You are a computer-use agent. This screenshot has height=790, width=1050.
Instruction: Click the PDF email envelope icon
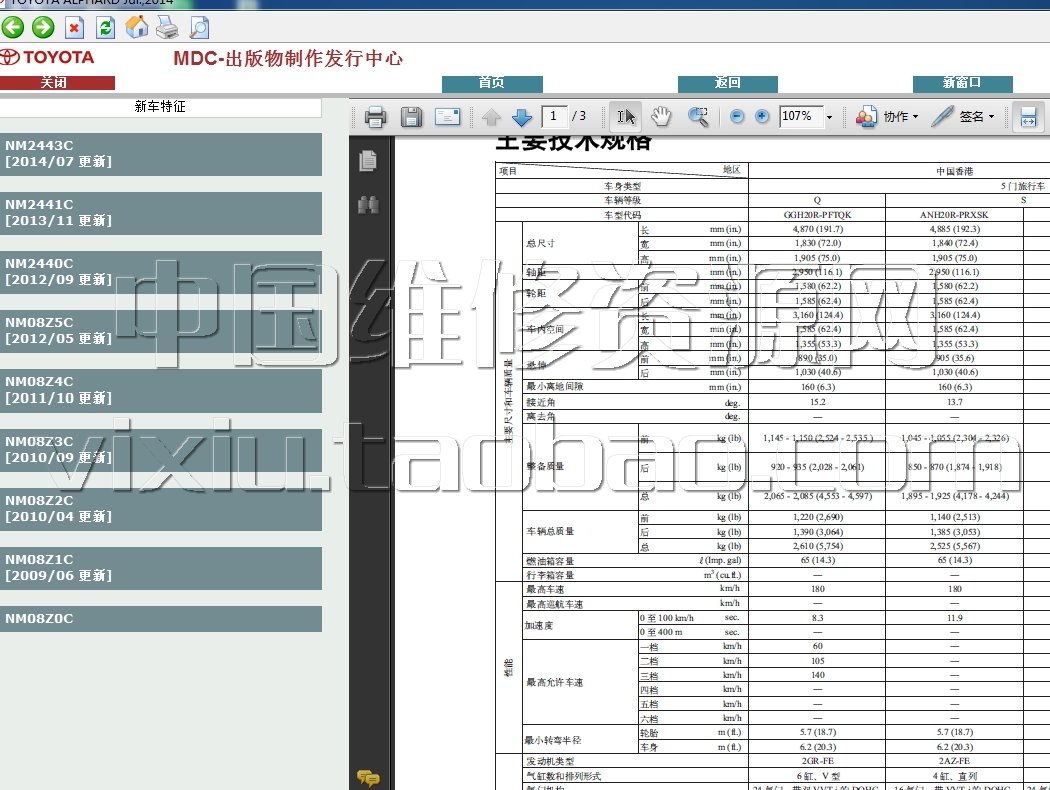point(447,117)
